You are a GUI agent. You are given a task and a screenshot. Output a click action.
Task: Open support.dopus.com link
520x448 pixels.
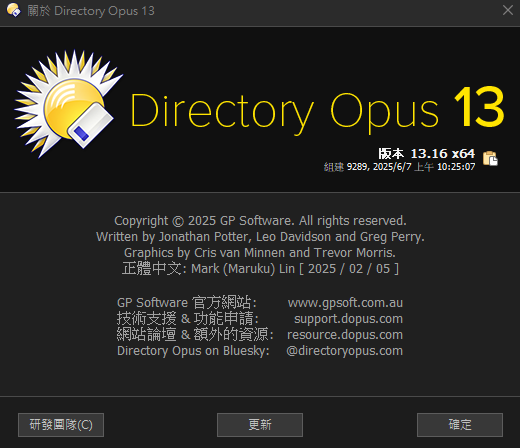pos(348,319)
